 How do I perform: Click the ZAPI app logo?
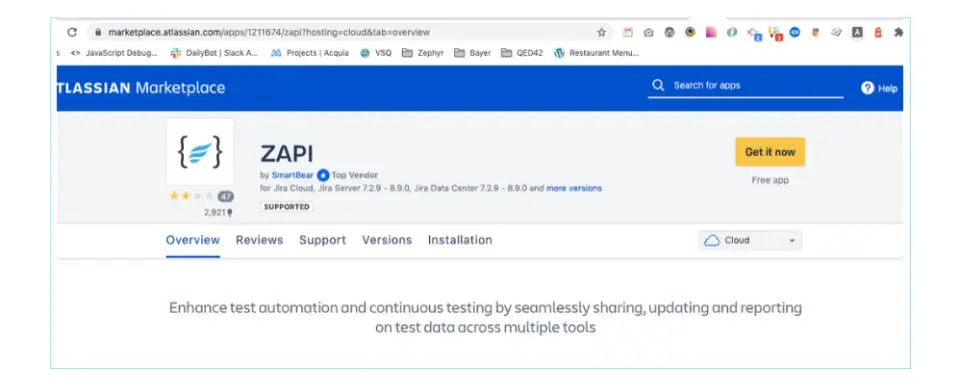pos(200,152)
